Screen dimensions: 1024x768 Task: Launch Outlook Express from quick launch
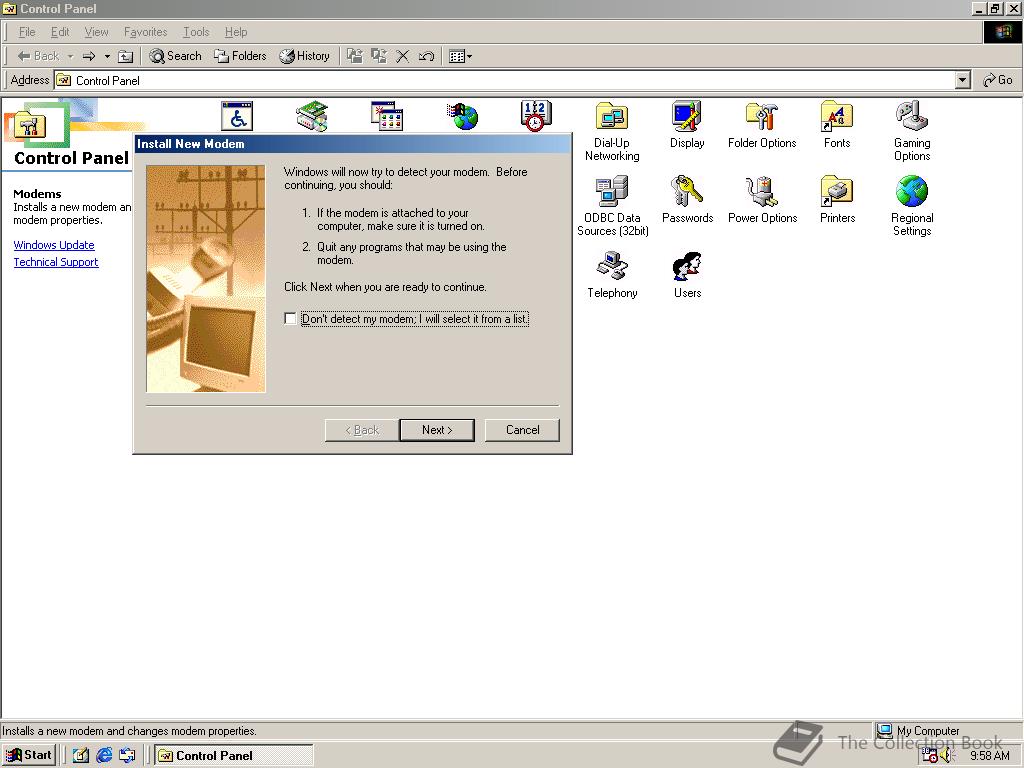(127, 755)
